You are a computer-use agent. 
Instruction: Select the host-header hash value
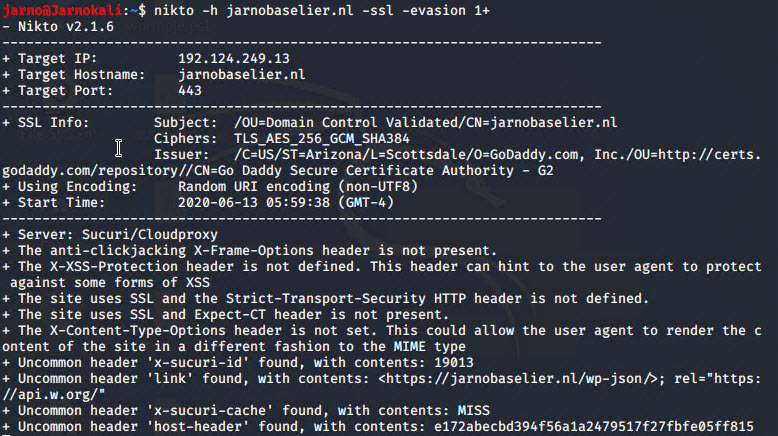tap(594, 427)
